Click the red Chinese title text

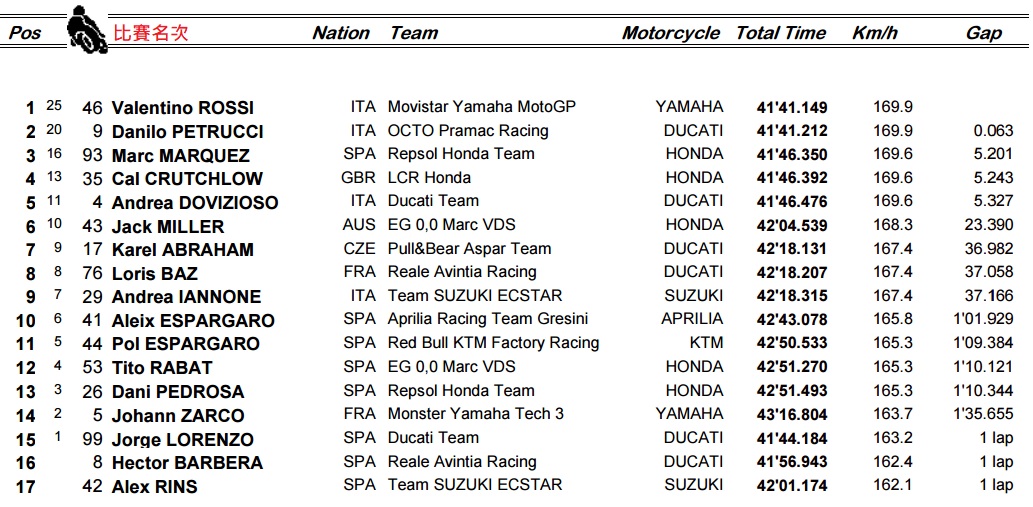coord(150,33)
